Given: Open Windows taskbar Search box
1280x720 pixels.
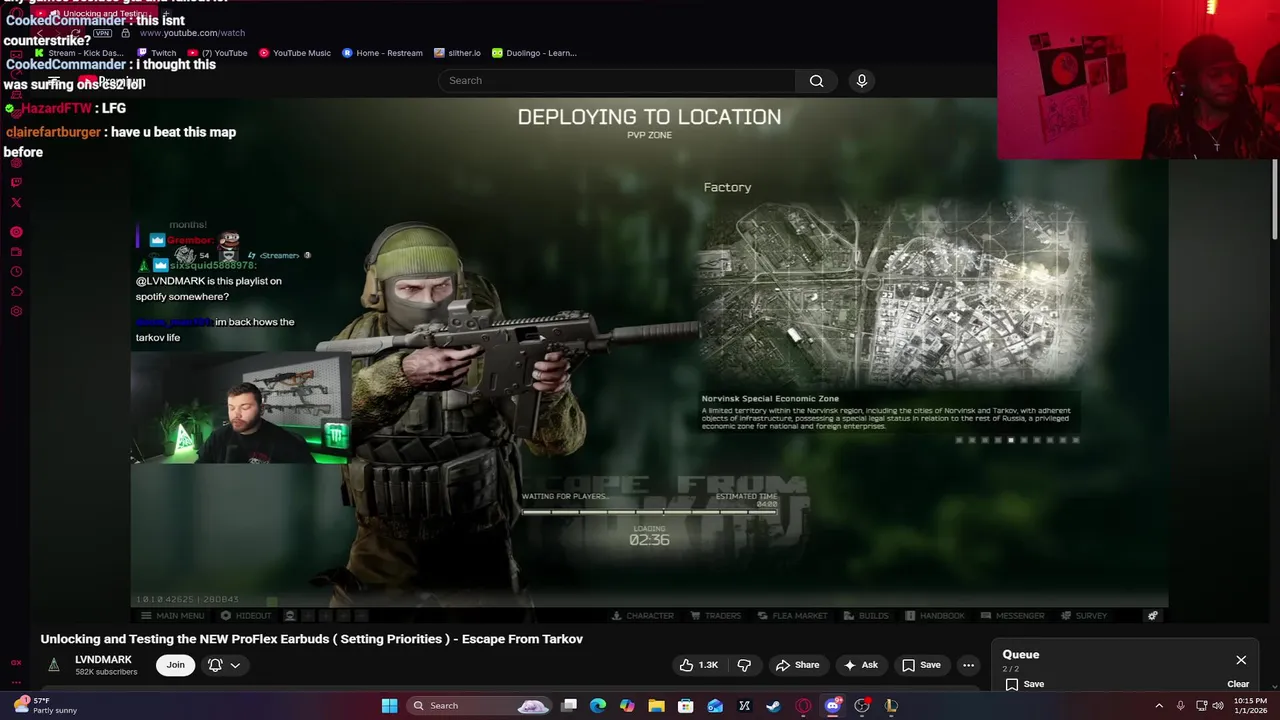Looking at the screenshot, I should click(x=480, y=705).
